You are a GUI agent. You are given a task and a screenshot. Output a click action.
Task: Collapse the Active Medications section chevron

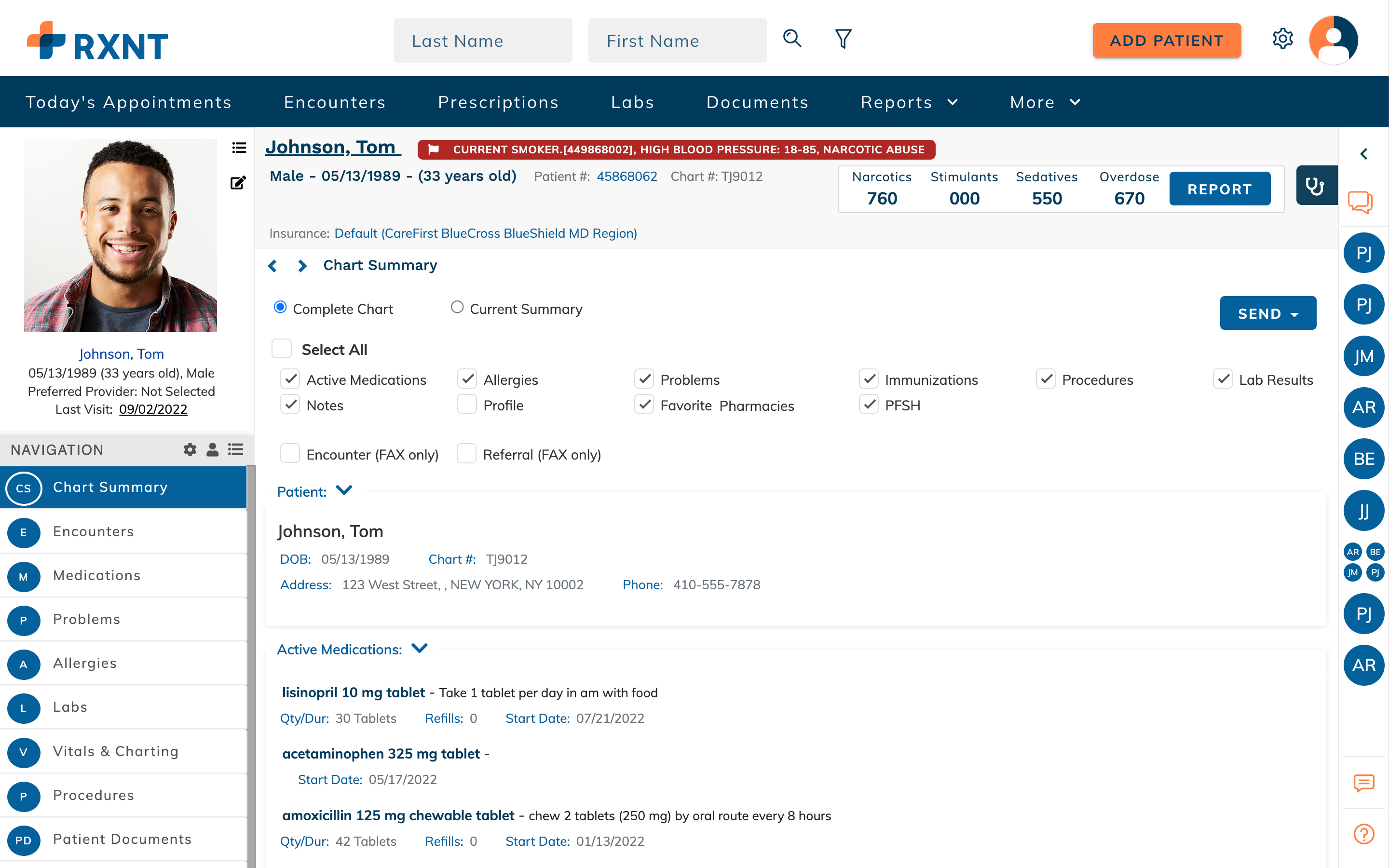coord(419,648)
